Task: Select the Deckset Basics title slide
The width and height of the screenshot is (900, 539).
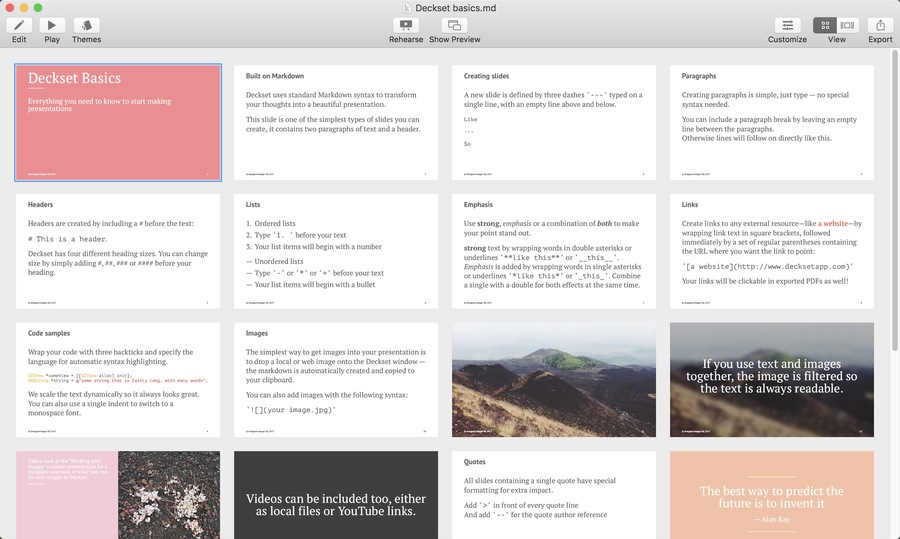Action: [118, 122]
